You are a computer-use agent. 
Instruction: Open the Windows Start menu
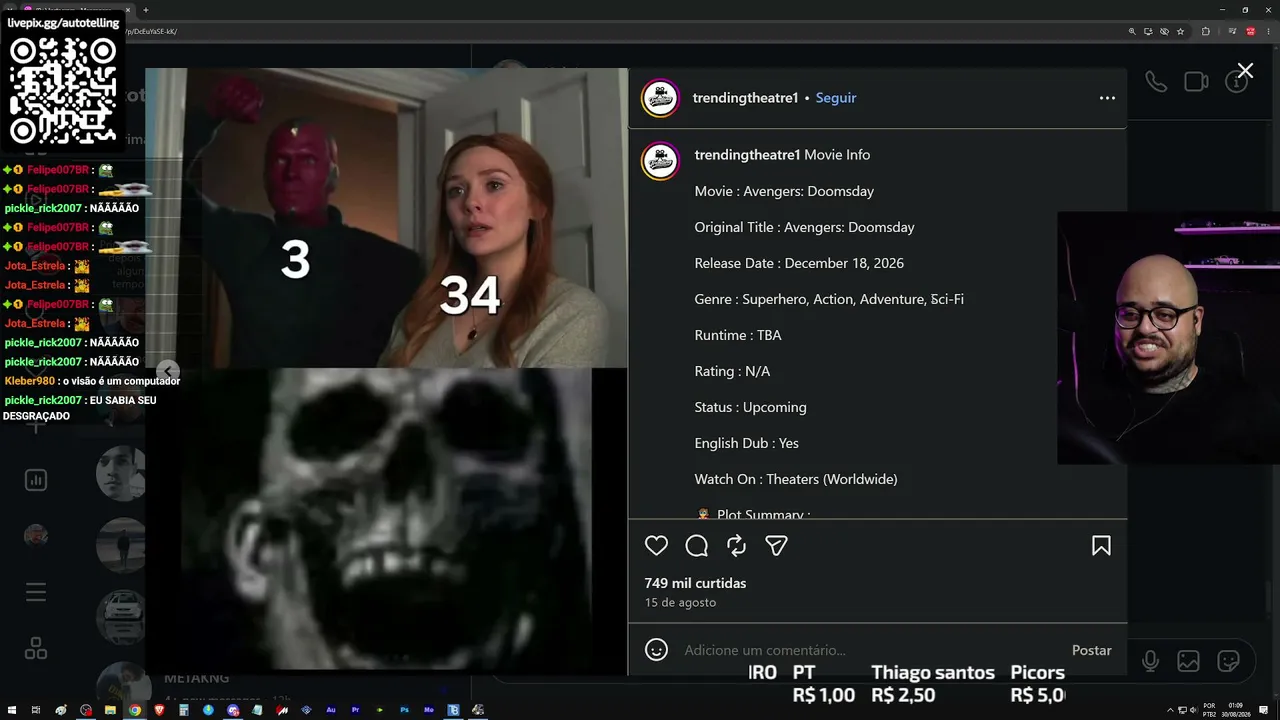(11, 710)
